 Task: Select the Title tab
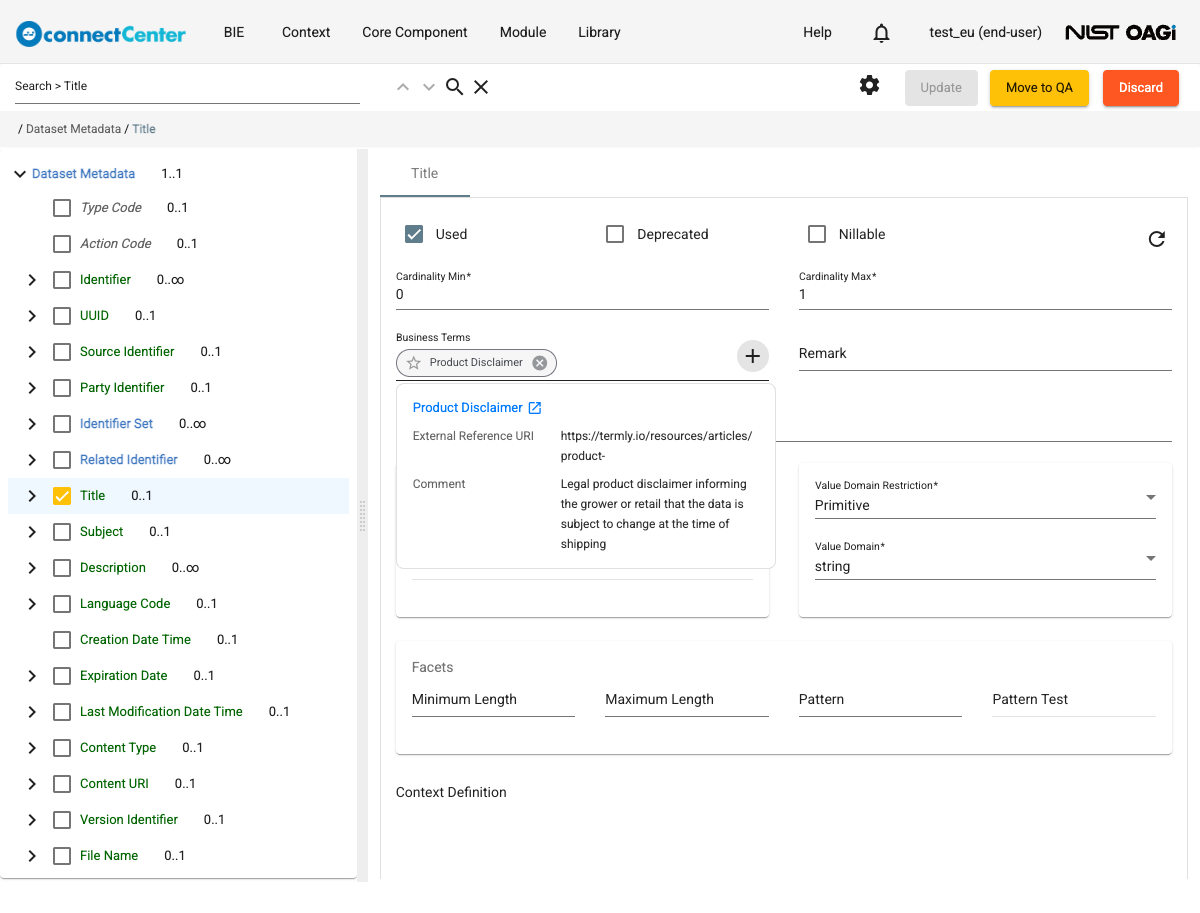[x=425, y=173]
